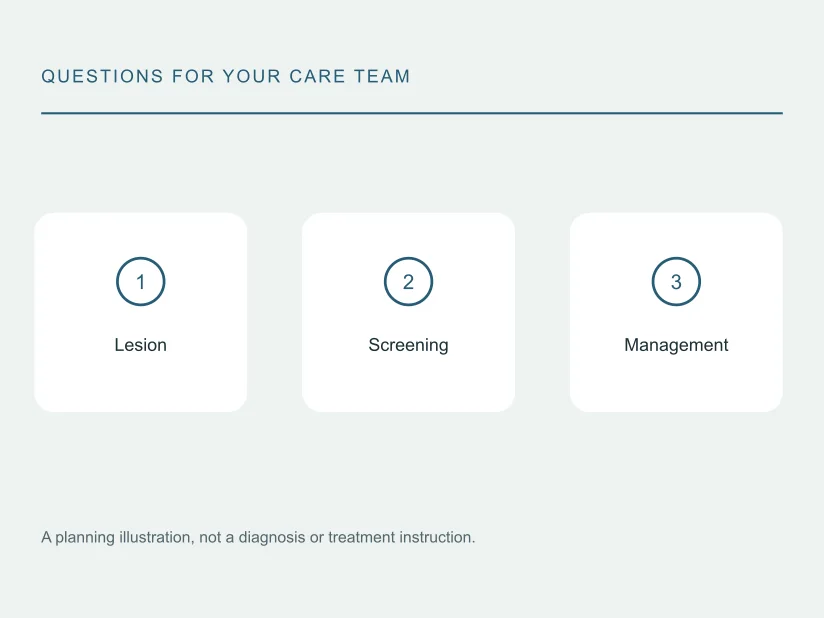Screen dimensions: 824x618
Task: Click the circled number 1 icon
Action: tap(140, 282)
